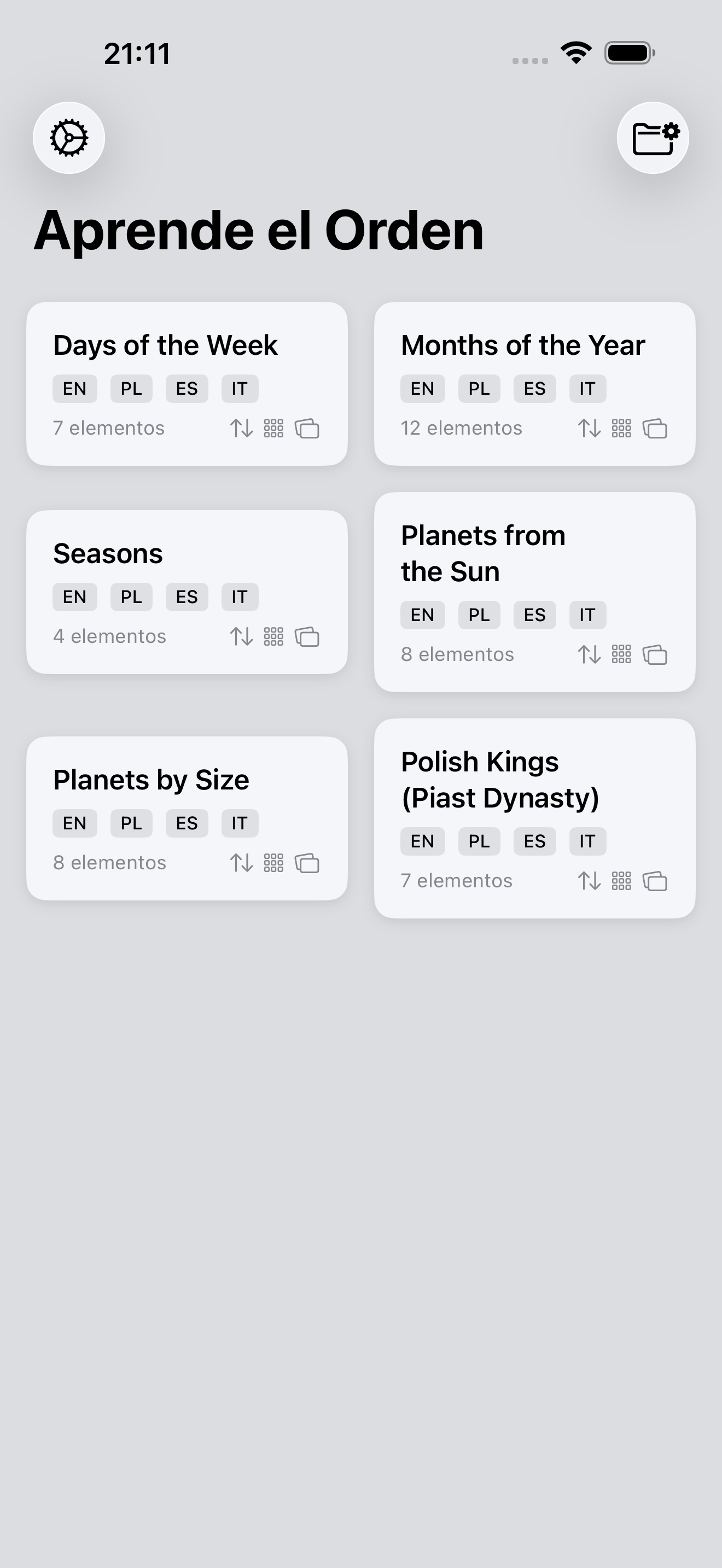Tap cards icon on Seasons
This screenshot has width=722, height=1568.
coord(307,637)
